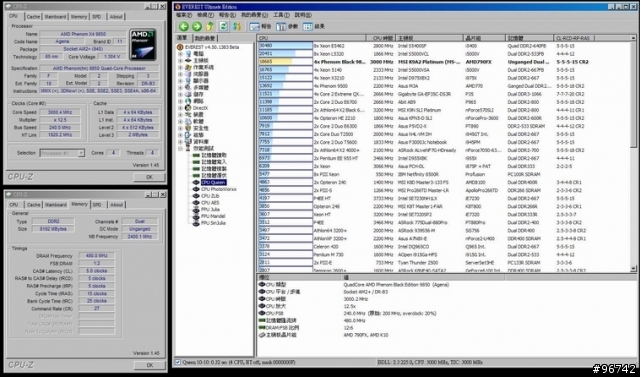Open Cache tab in upper CPU-Z window

click(x=33, y=17)
